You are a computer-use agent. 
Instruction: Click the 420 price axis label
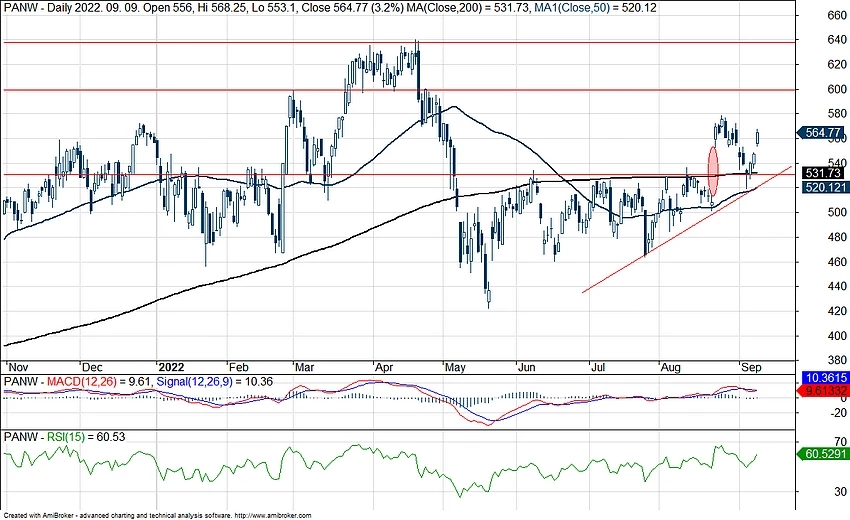(837, 311)
